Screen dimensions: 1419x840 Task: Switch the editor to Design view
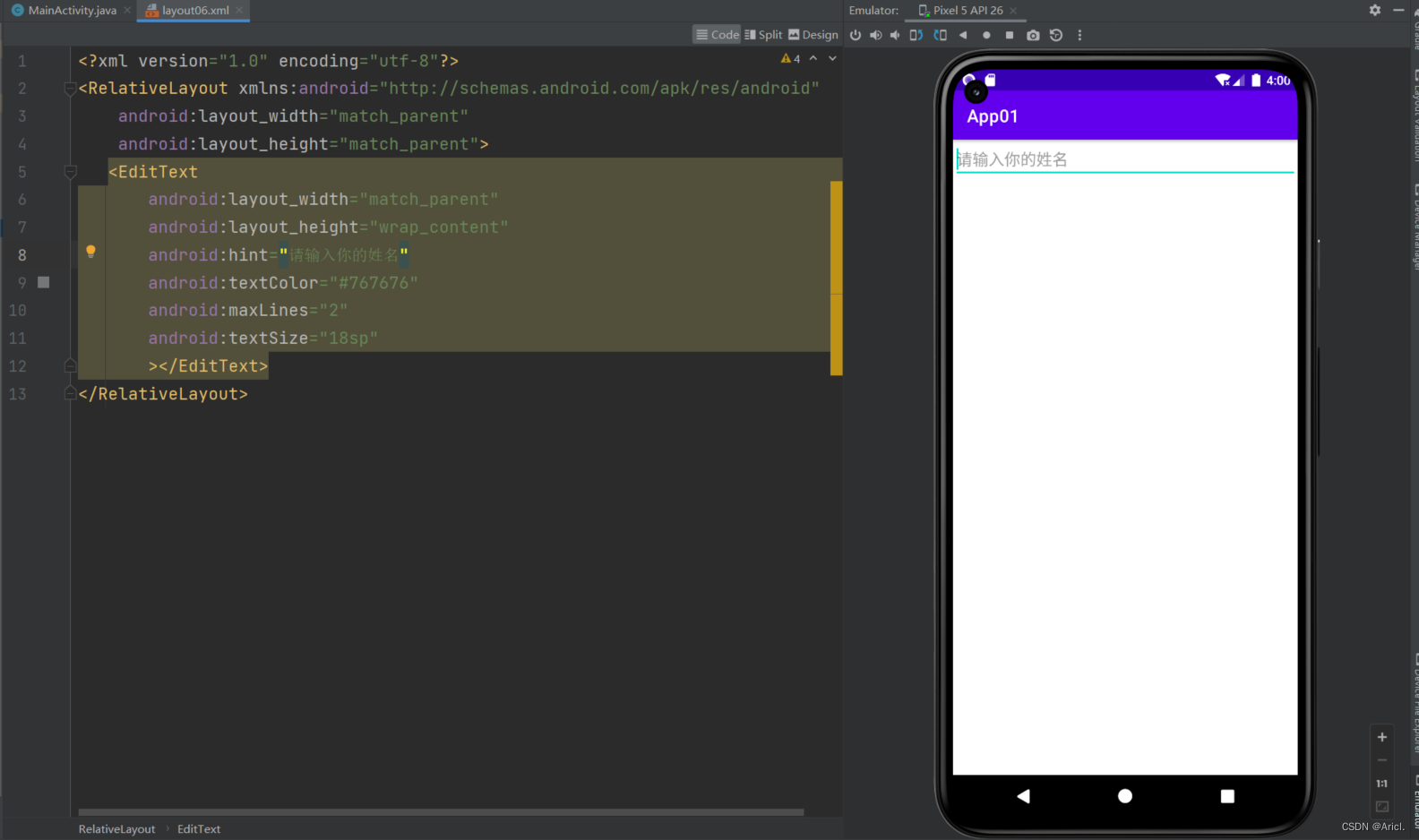click(x=813, y=35)
